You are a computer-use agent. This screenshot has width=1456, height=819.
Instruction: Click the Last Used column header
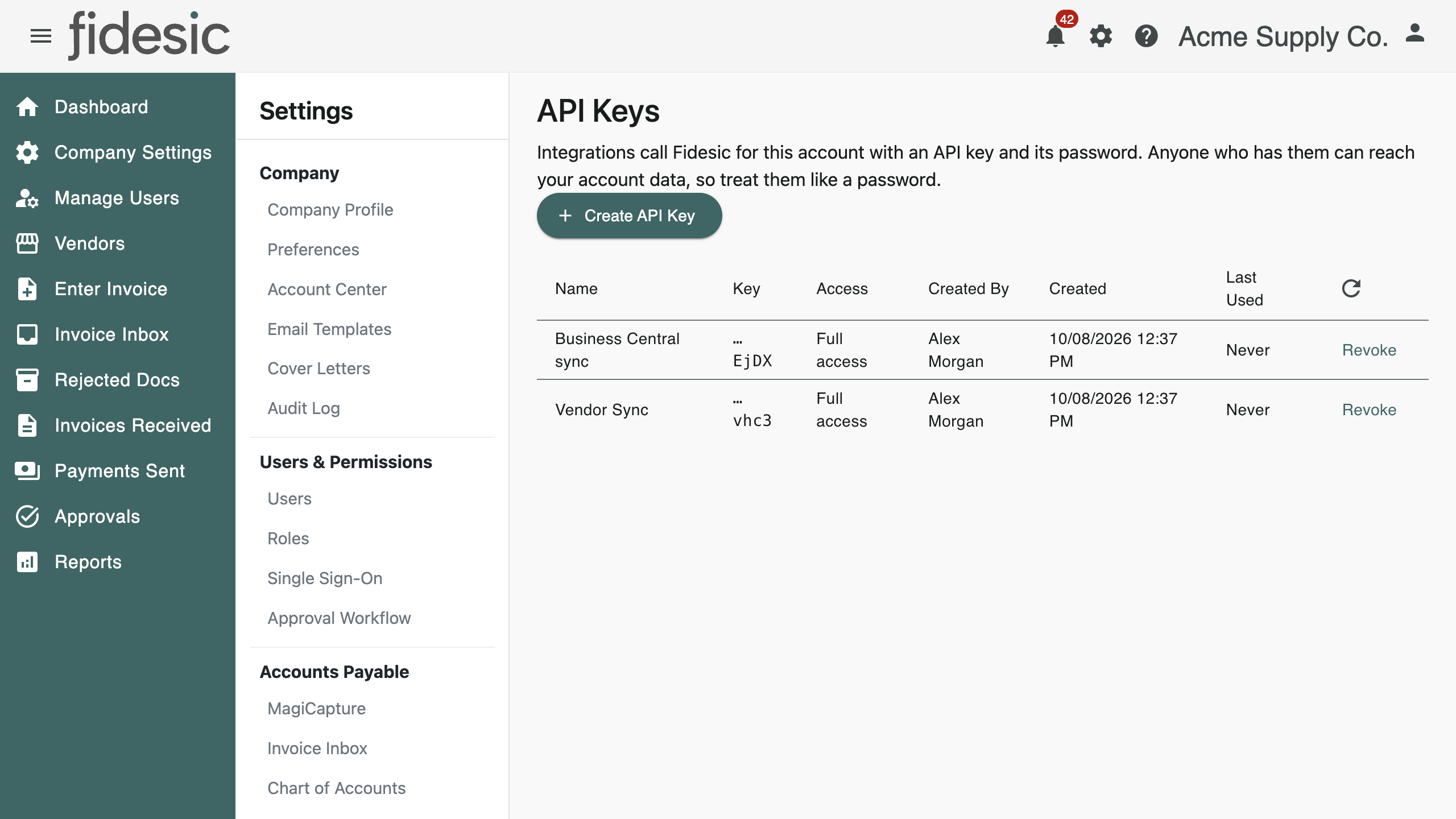(x=1244, y=288)
